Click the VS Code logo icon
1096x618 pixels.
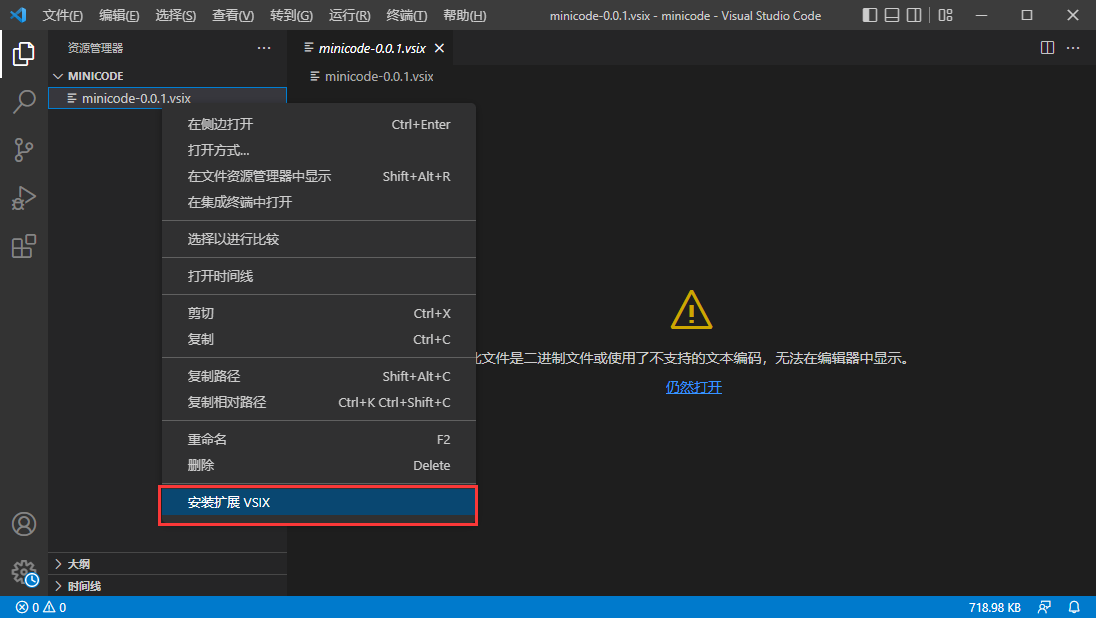[18, 15]
